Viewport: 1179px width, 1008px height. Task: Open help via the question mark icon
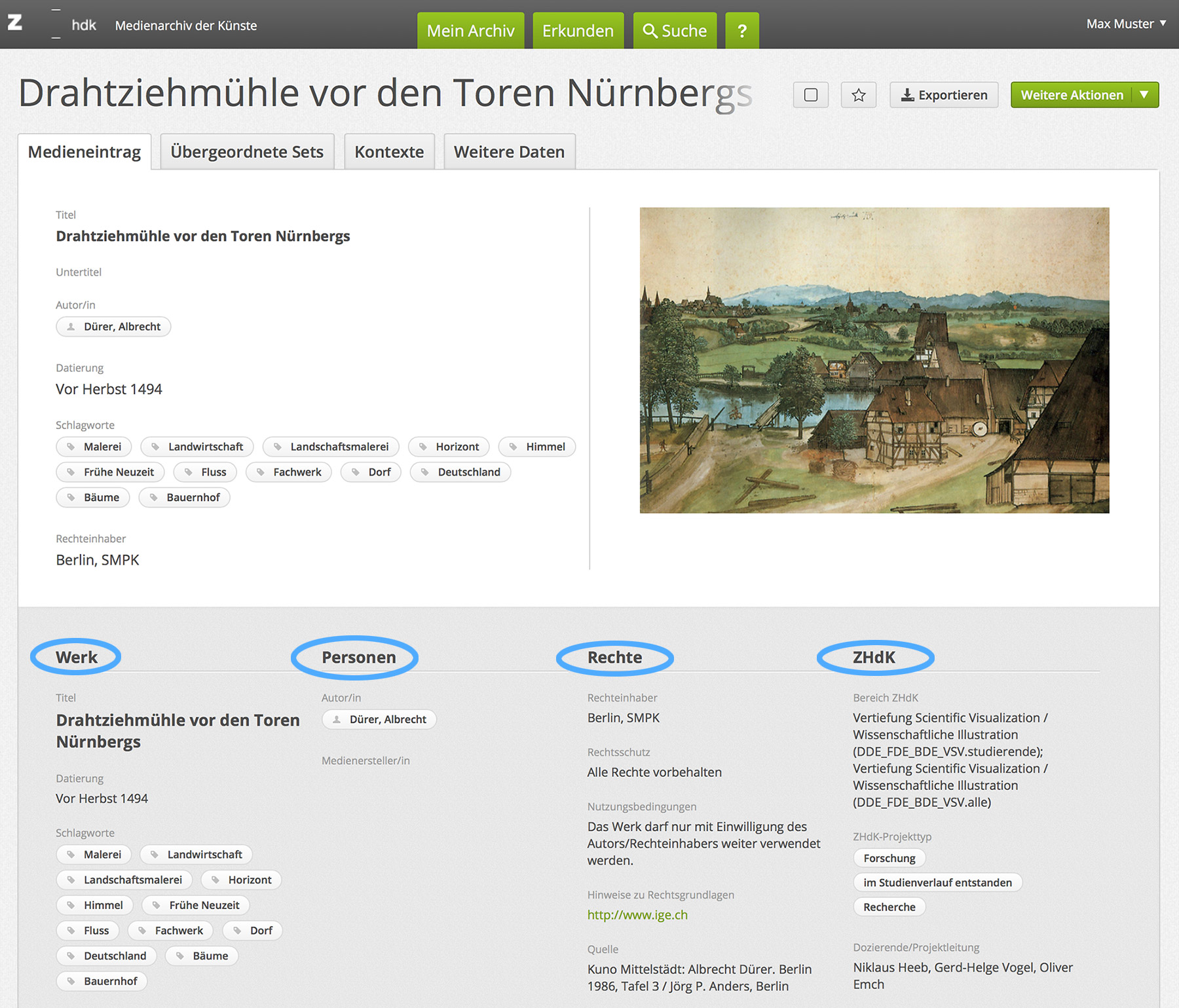(741, 31)
